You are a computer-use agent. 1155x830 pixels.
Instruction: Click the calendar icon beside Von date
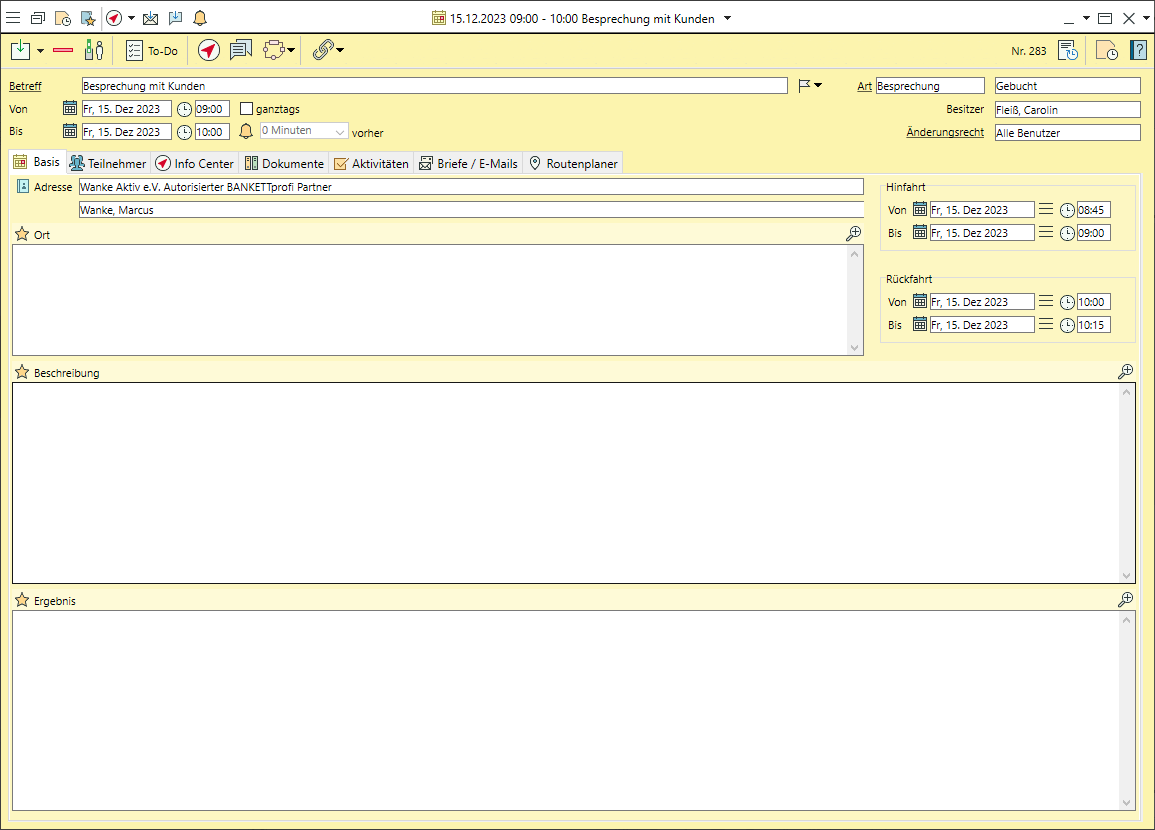70,109
